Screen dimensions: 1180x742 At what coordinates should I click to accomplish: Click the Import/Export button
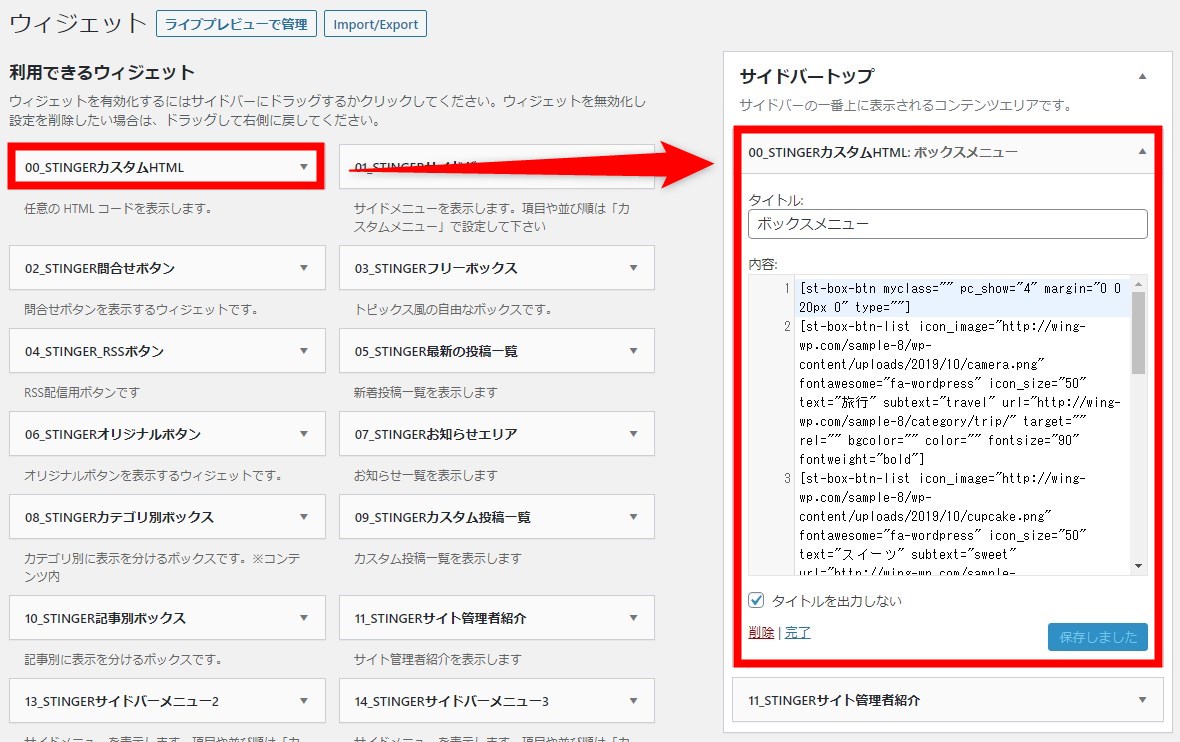[x=375, y=24]
